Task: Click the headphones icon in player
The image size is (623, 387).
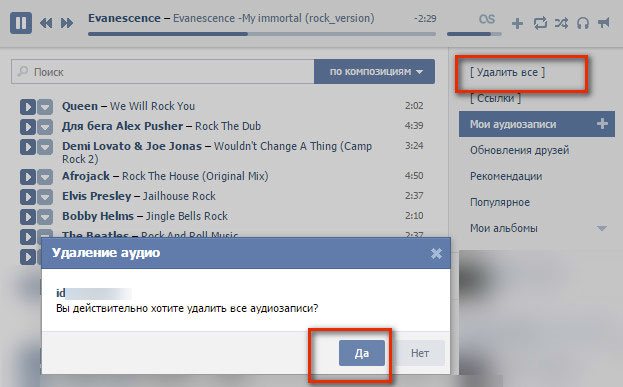Action: (583, 23)
